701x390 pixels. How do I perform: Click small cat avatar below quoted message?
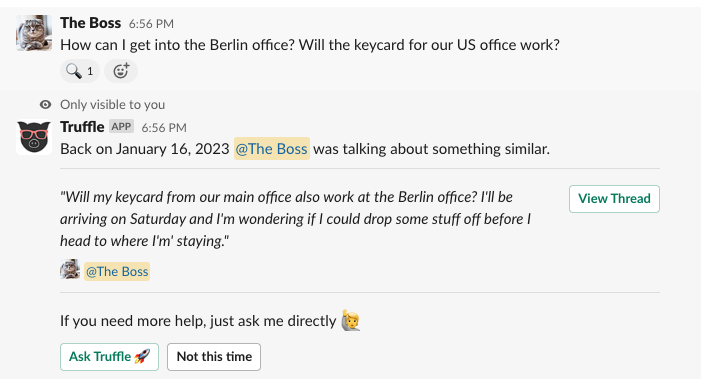[x=70, y=270]
